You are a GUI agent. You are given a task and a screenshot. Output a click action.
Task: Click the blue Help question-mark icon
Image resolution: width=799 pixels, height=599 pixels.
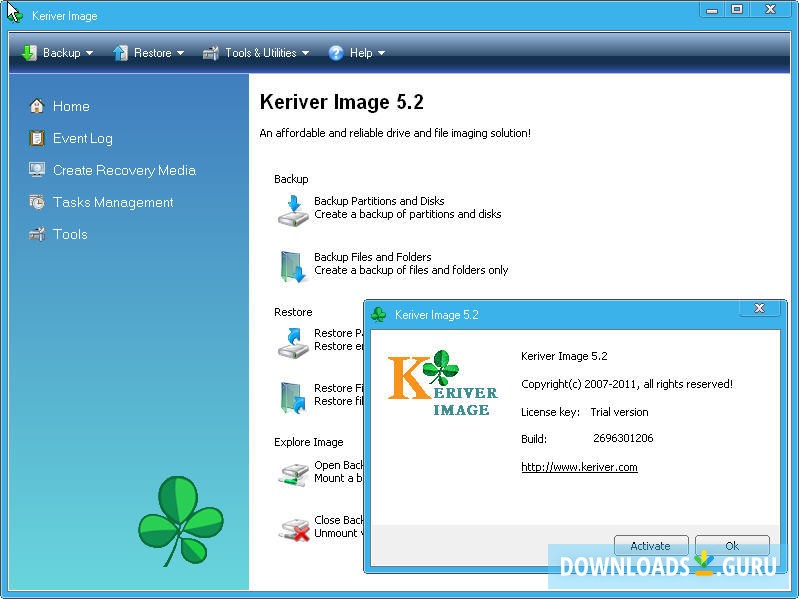336,52
